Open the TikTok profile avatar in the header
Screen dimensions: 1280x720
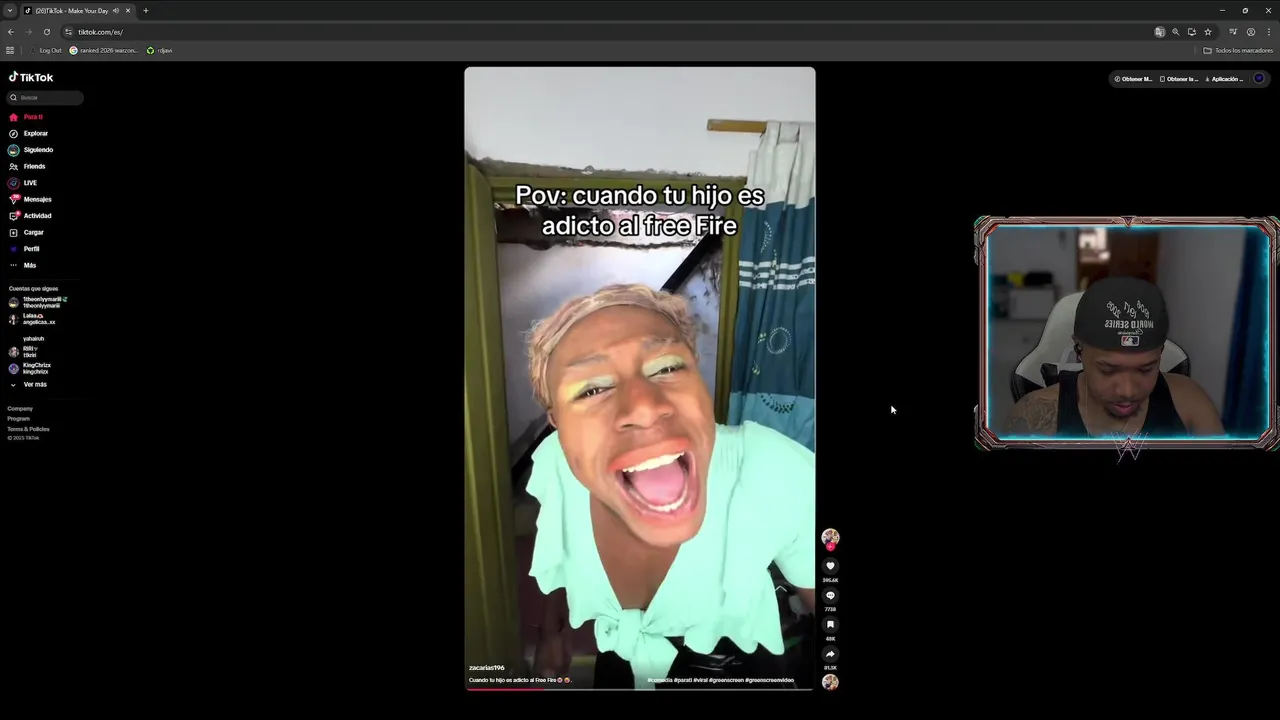point(1259,79)
